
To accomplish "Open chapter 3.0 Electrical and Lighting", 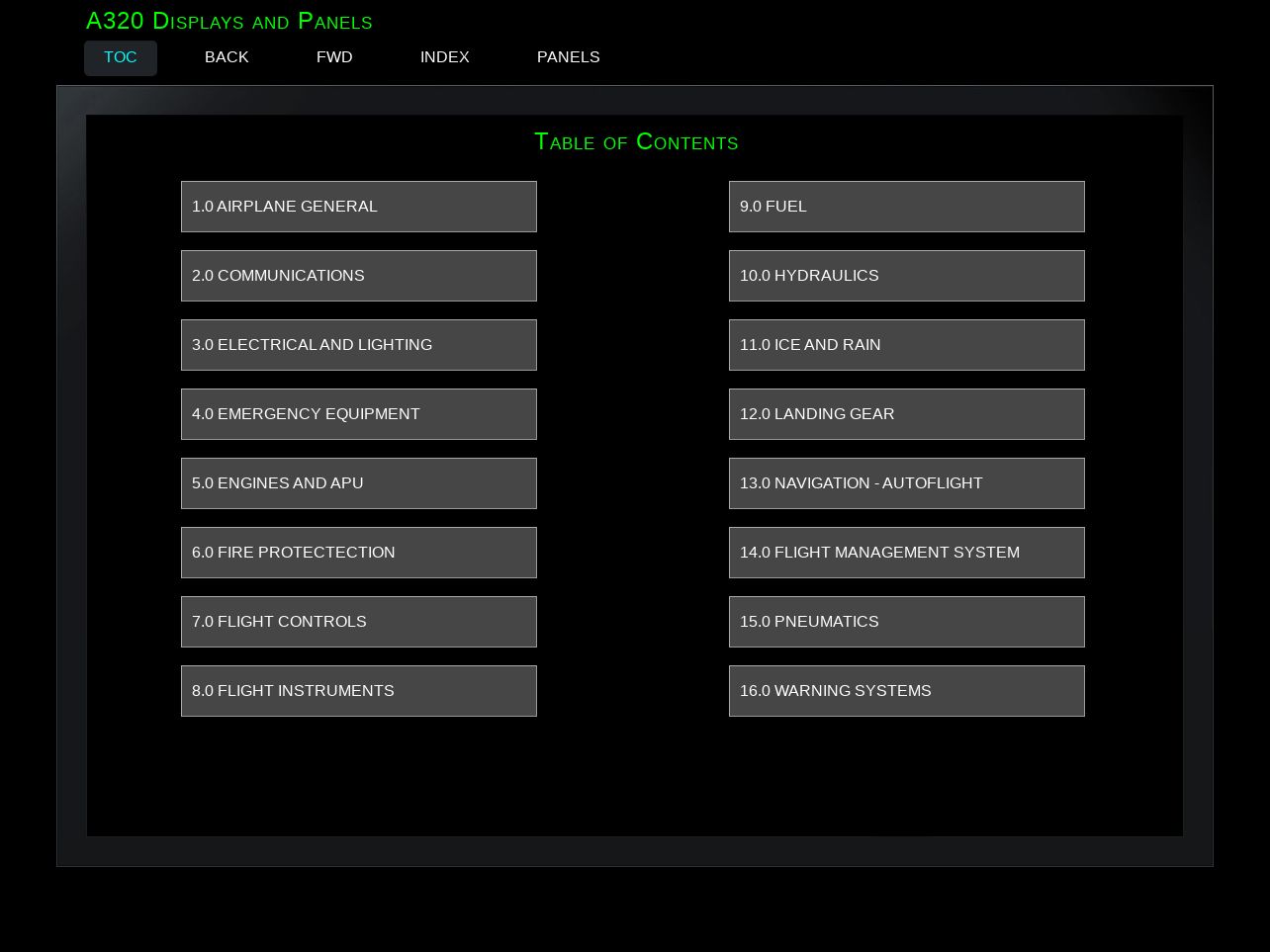I will coord(359,345).
